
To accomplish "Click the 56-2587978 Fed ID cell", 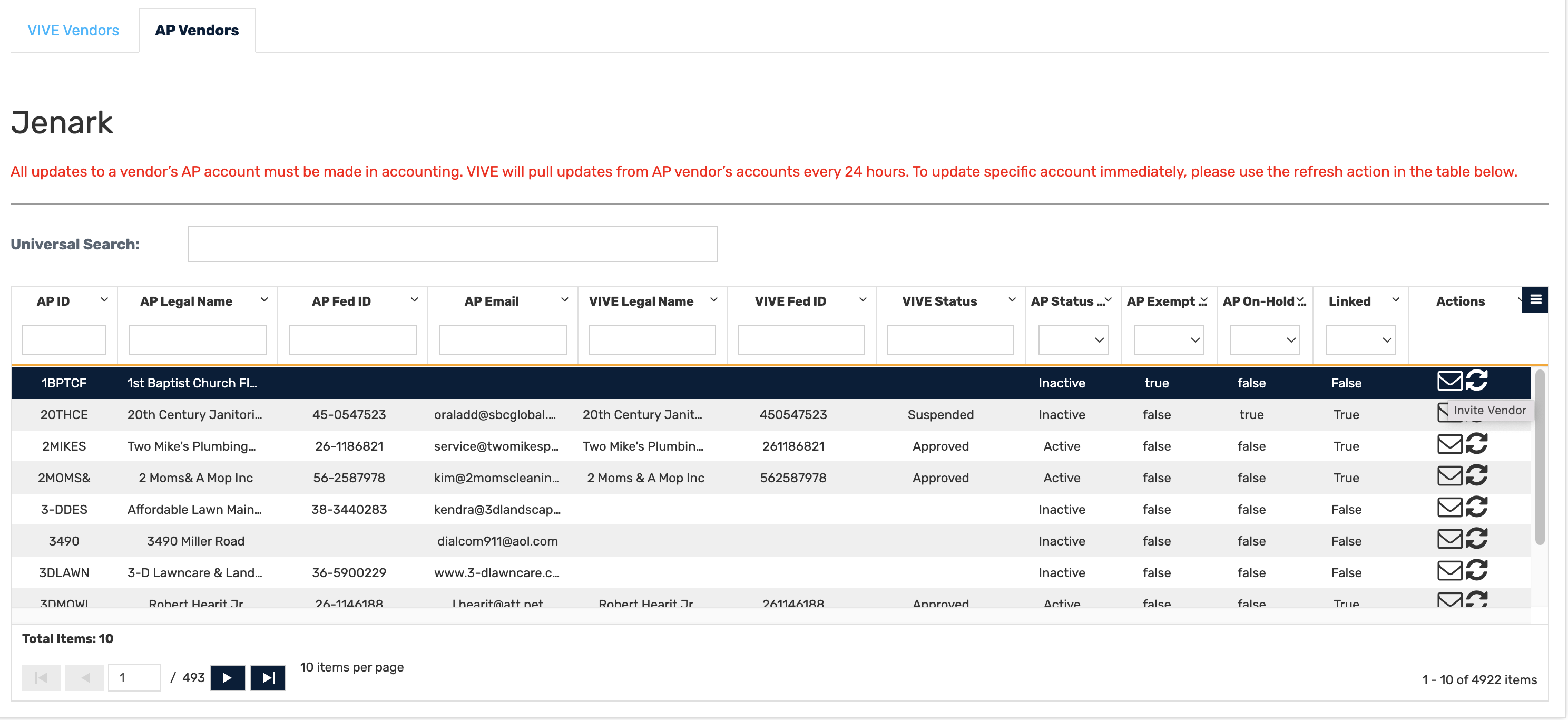I will (349, 478).
